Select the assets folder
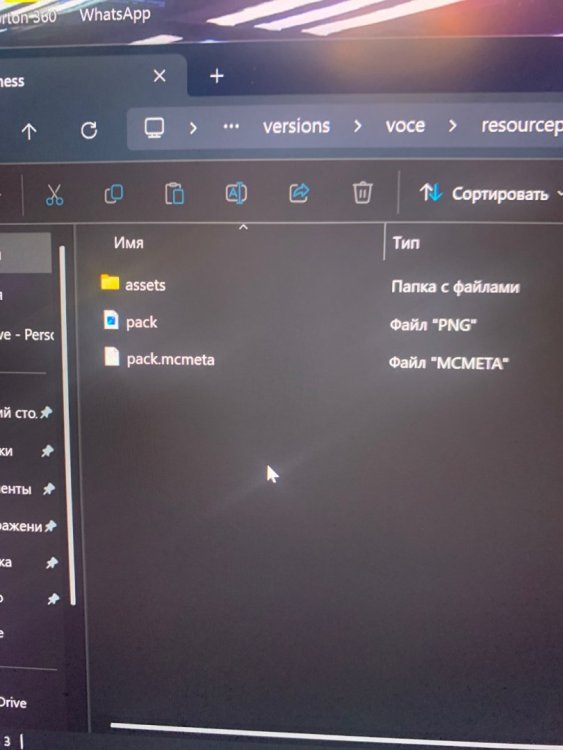 click(x=133, y=284)
